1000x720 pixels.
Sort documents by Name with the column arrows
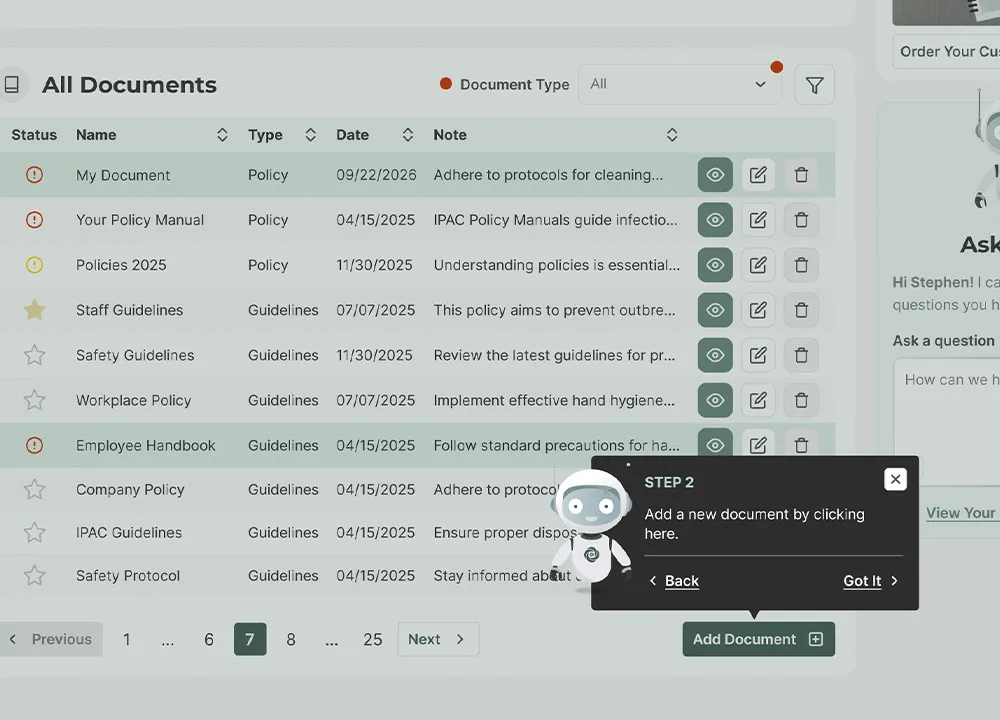[222, 134]
